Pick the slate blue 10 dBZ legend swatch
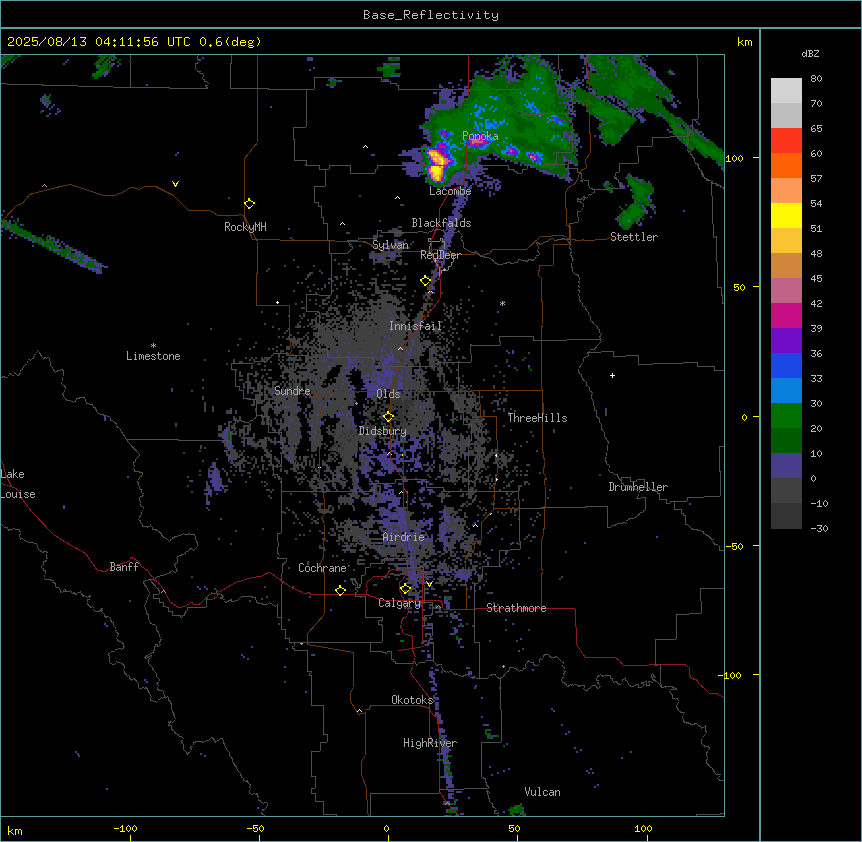This screenshot has height=842, width=862. (x=786, y=466)
